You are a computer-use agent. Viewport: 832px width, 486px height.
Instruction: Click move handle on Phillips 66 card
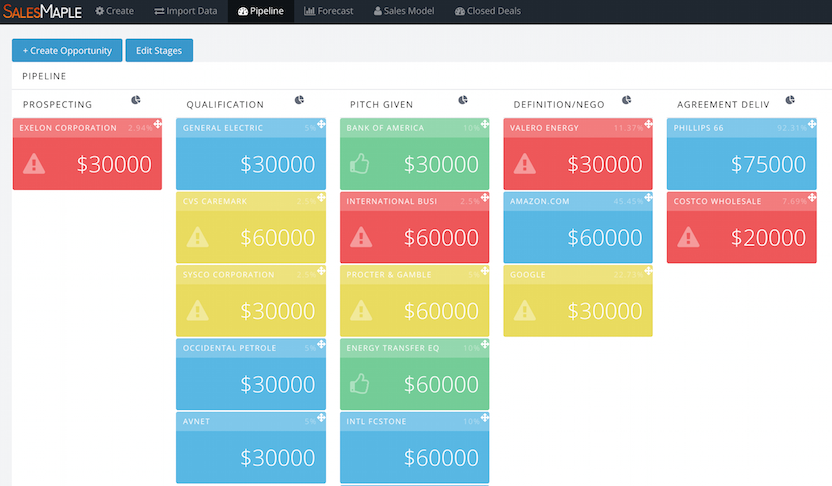pos(811,125)
